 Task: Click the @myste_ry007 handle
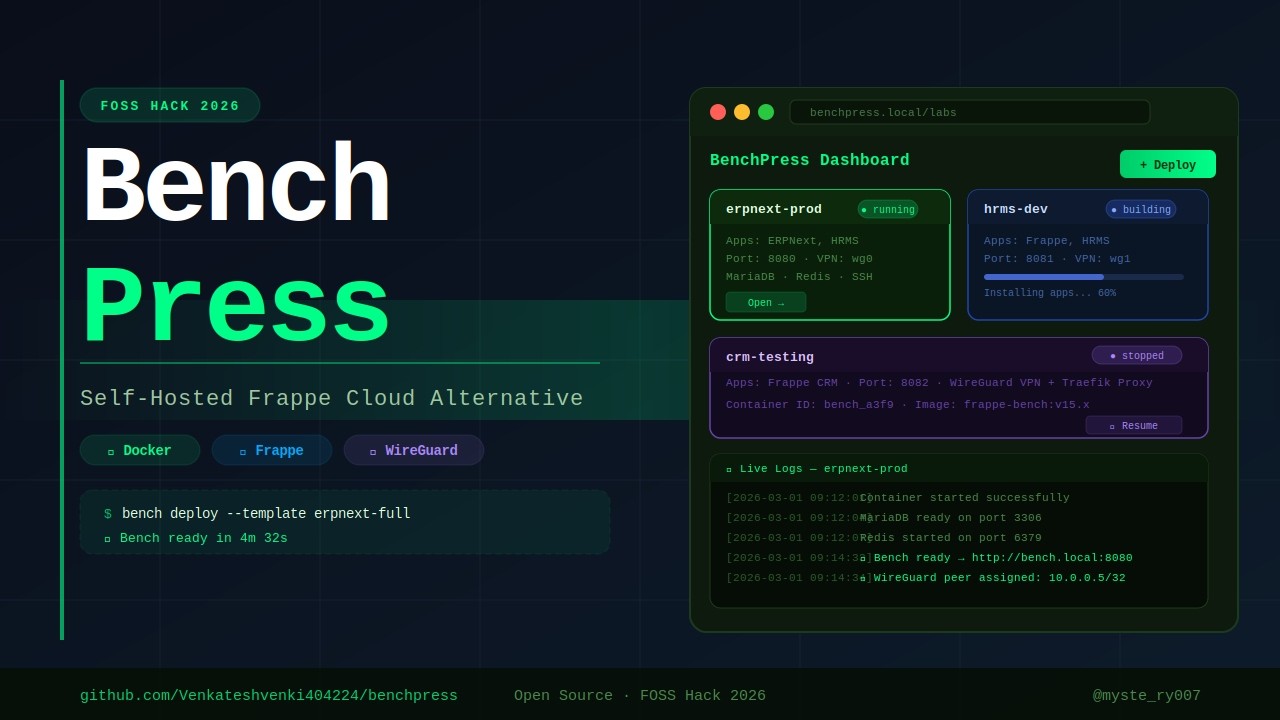1147,696
